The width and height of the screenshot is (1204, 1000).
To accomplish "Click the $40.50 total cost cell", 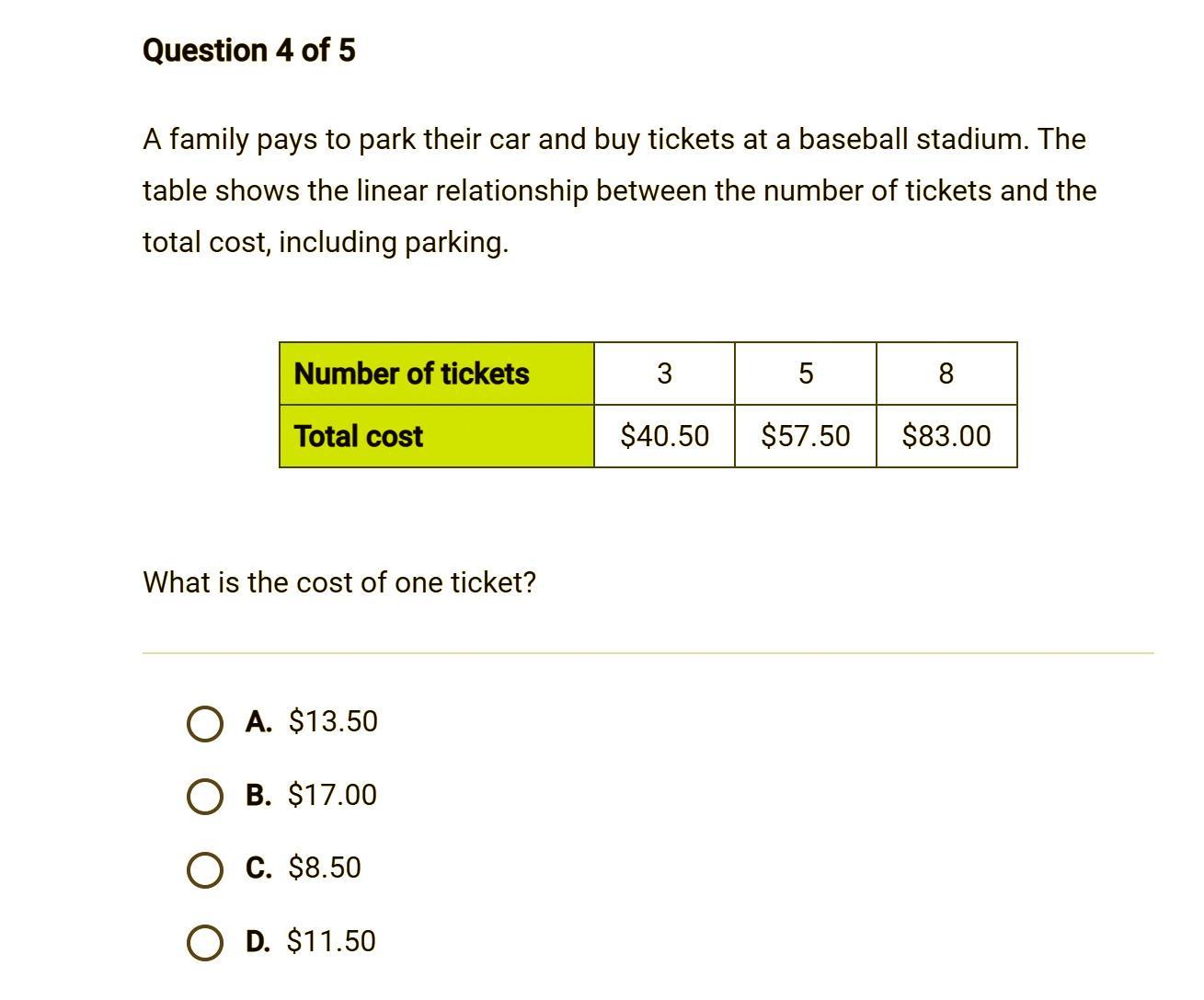I will coord(664,436).
